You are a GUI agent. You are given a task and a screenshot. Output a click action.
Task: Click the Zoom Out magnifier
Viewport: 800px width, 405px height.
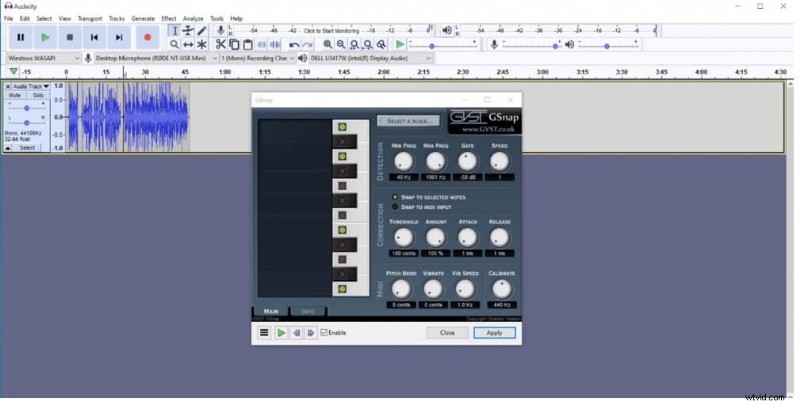pyautogui.click(x=341, y=44)
